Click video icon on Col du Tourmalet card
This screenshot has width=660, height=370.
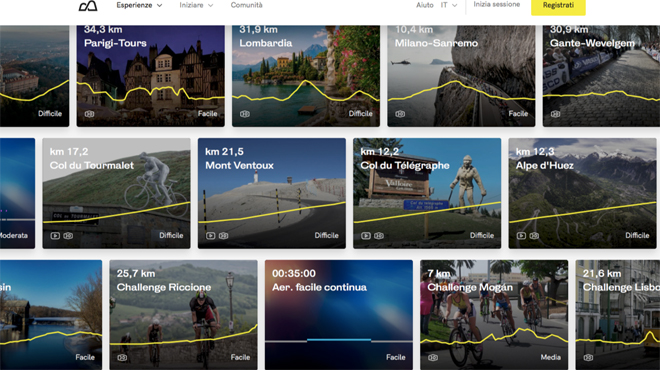(x=55, y=236)
